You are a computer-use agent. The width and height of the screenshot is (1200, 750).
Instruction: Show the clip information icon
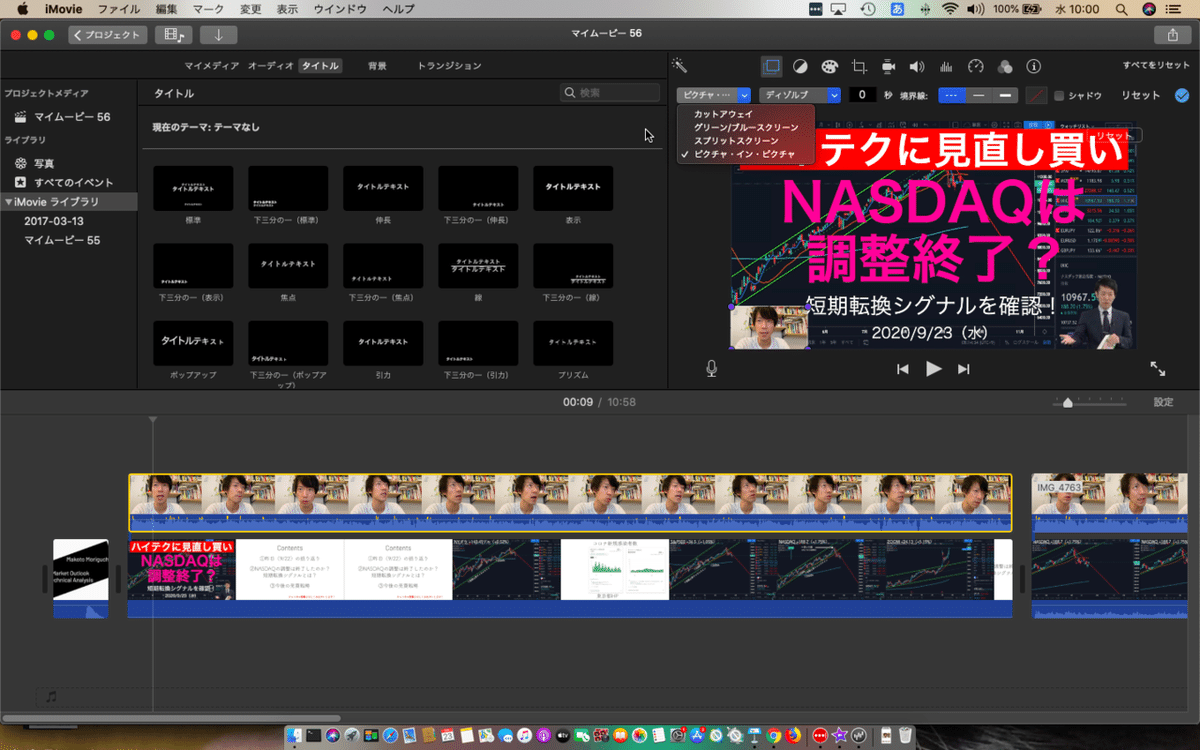(1034, 66)
